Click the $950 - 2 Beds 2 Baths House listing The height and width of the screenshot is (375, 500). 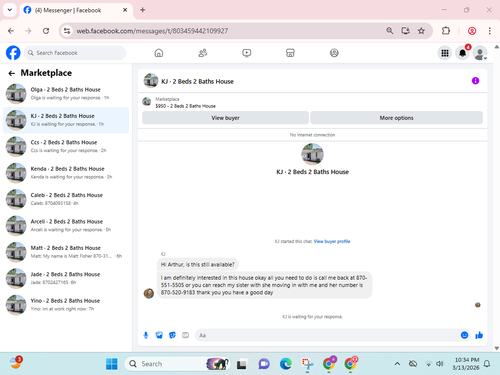185,106
